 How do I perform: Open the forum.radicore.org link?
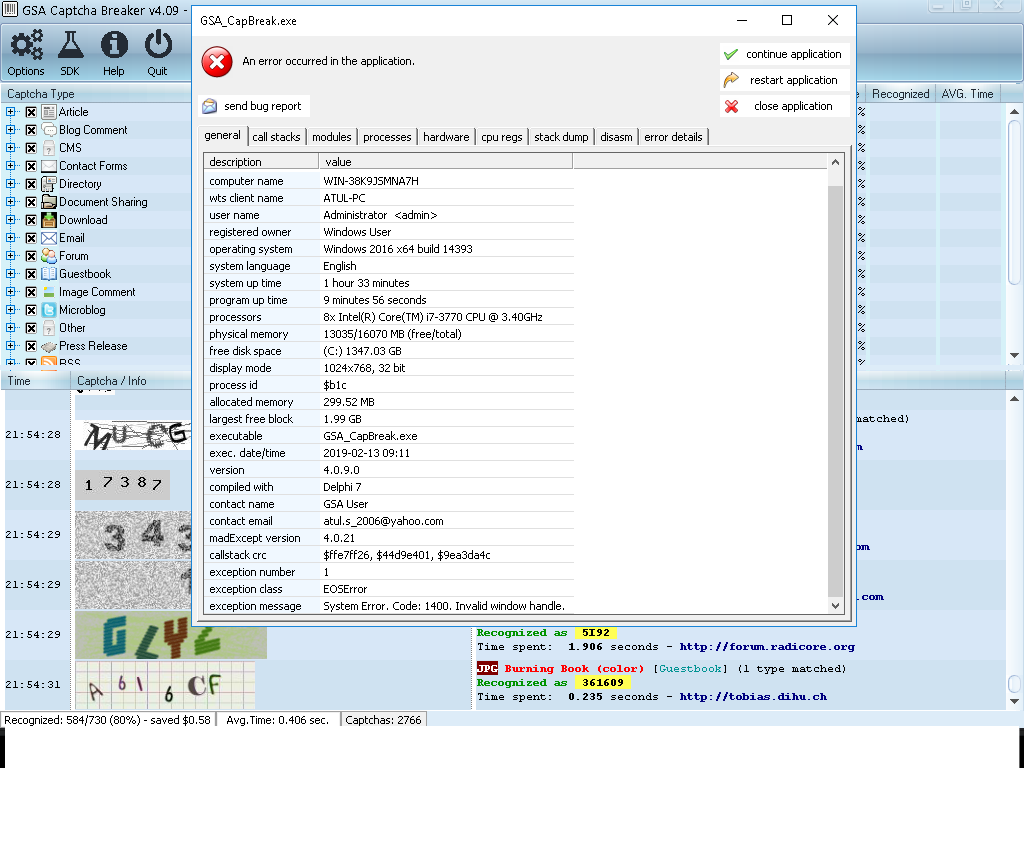(x=767, y=647)
